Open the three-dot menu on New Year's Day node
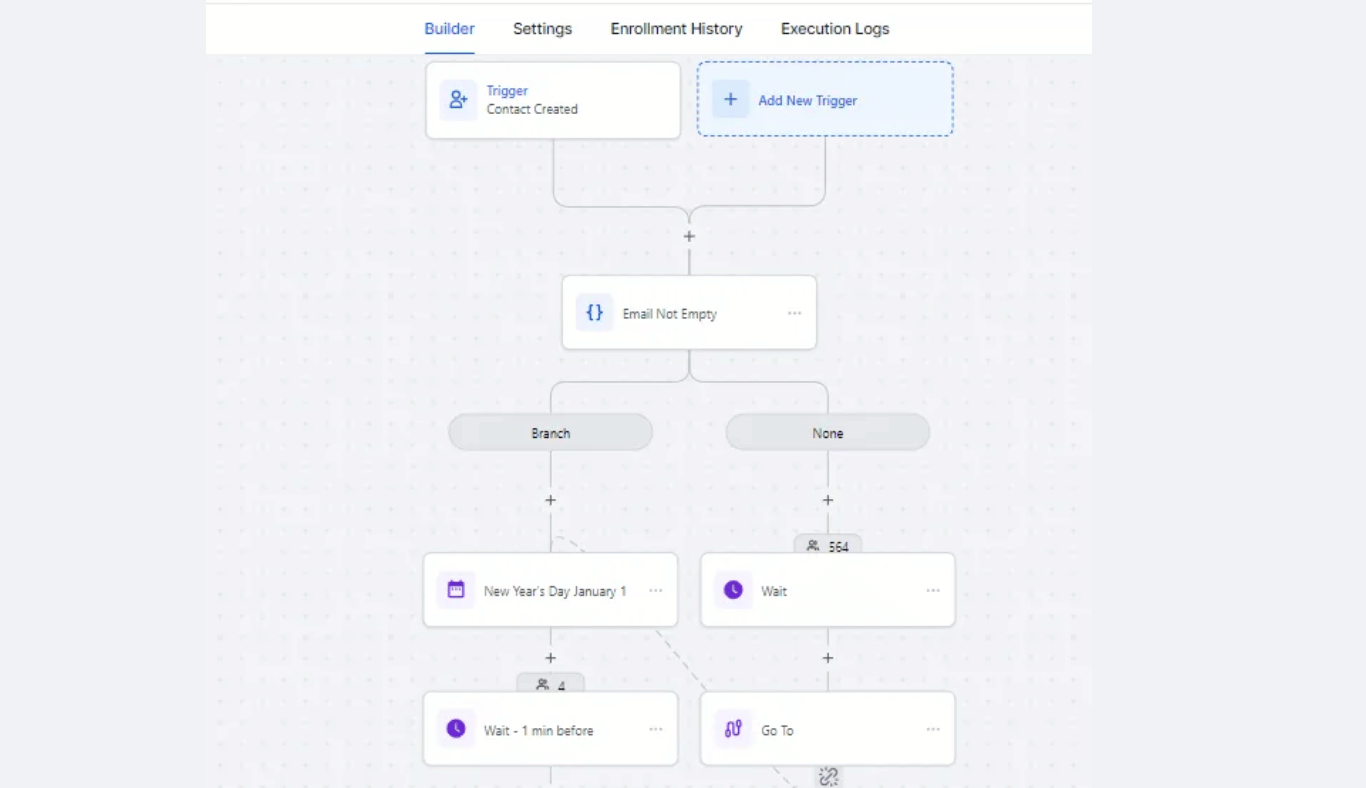 click(x=656, y=590)
